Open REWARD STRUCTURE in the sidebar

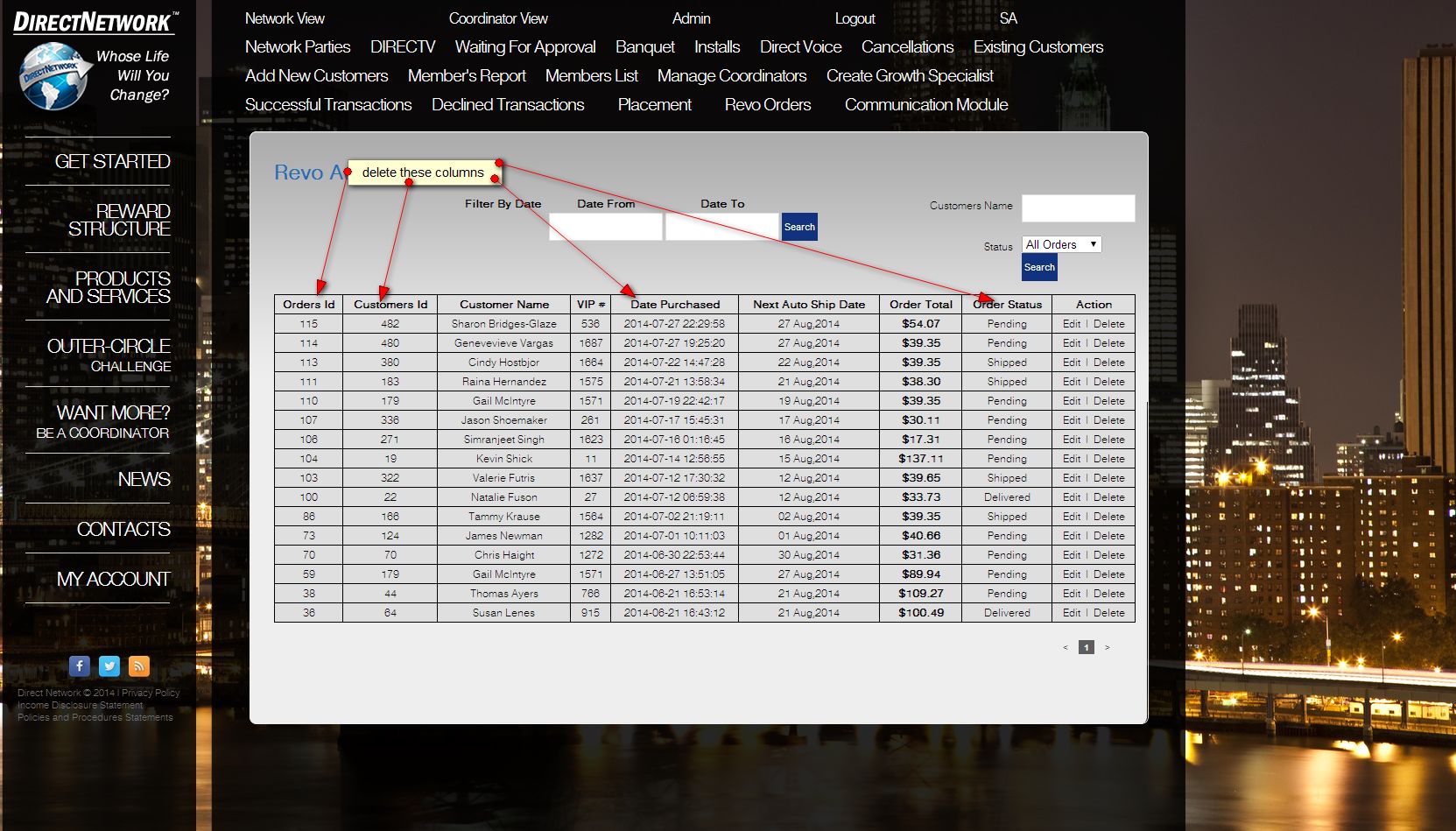(x=119, y=220)
